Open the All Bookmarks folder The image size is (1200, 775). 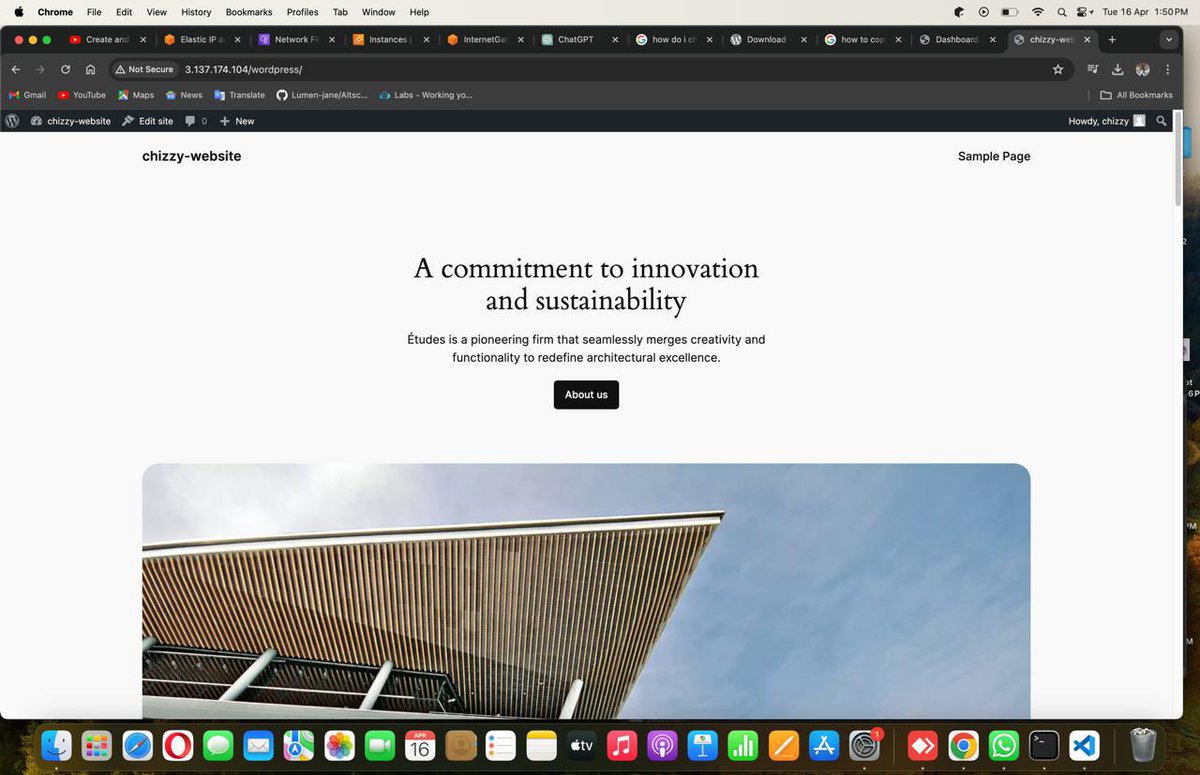(x=1136, y=95)
